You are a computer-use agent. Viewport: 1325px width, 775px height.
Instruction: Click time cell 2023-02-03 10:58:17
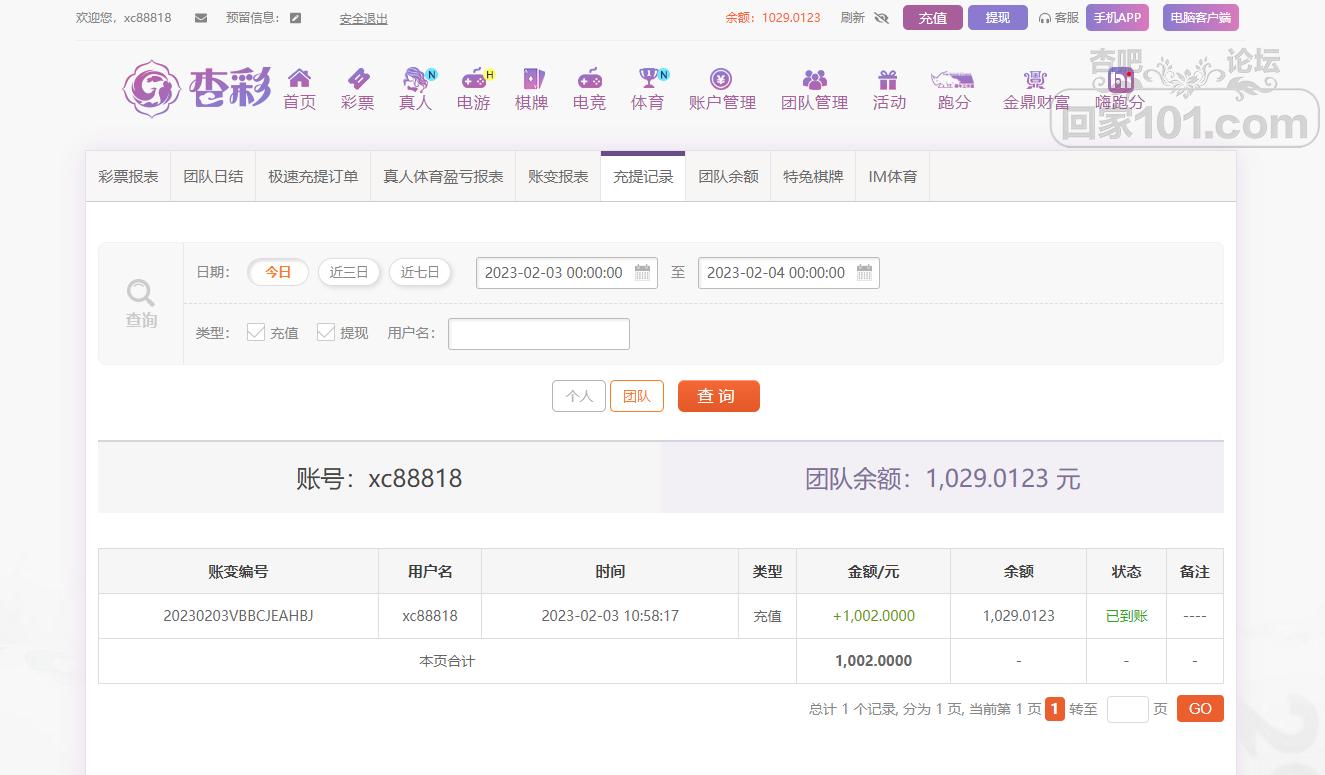coord(610,616)
